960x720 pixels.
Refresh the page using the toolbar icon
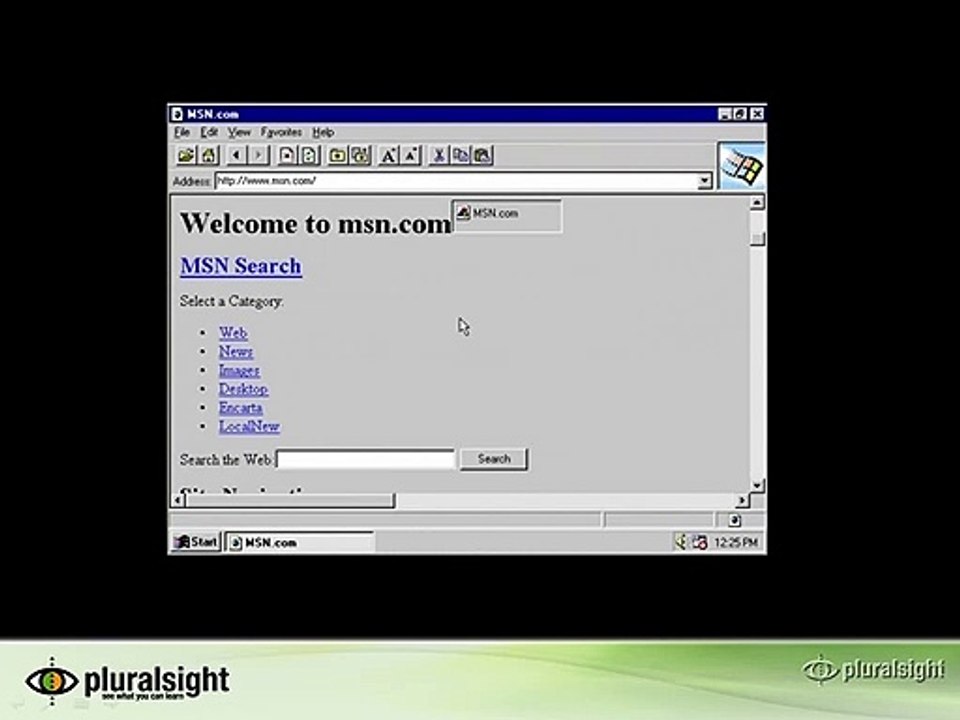[x=309, y=156]
